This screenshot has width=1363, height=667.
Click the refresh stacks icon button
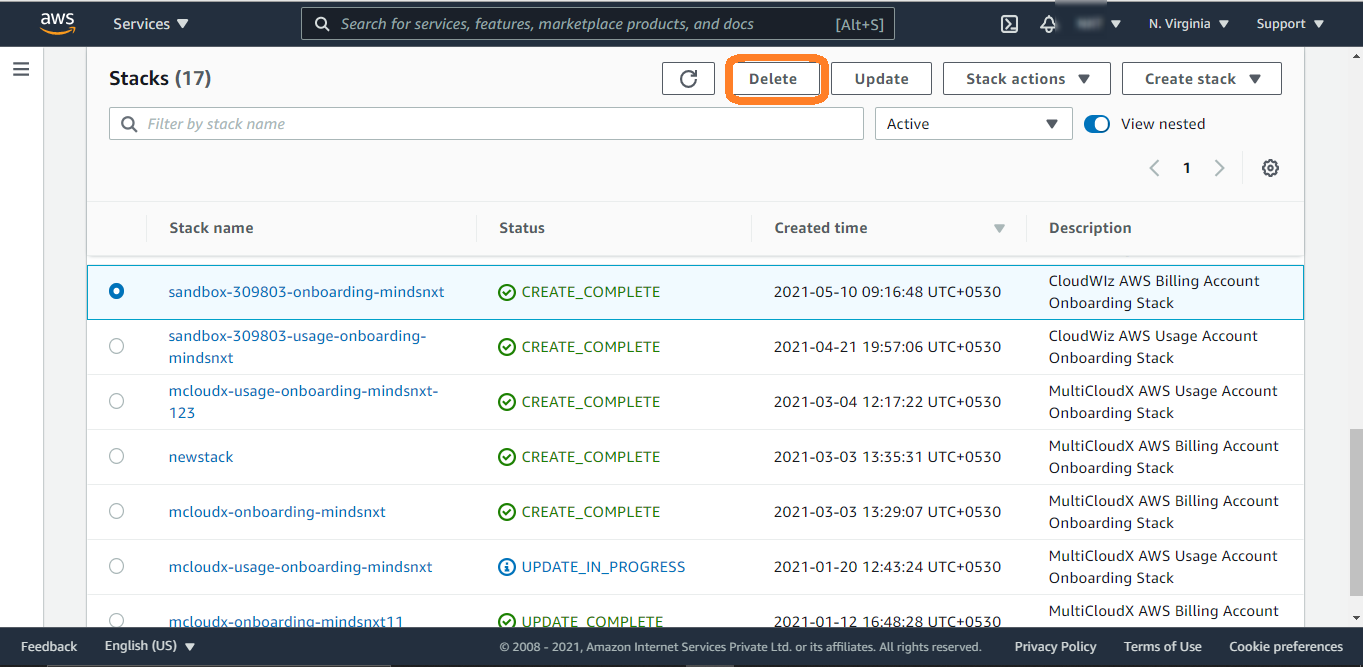688,79
